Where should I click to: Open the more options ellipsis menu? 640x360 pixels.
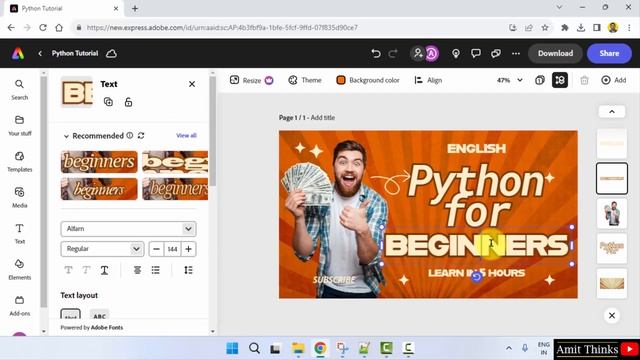point(516,53)
